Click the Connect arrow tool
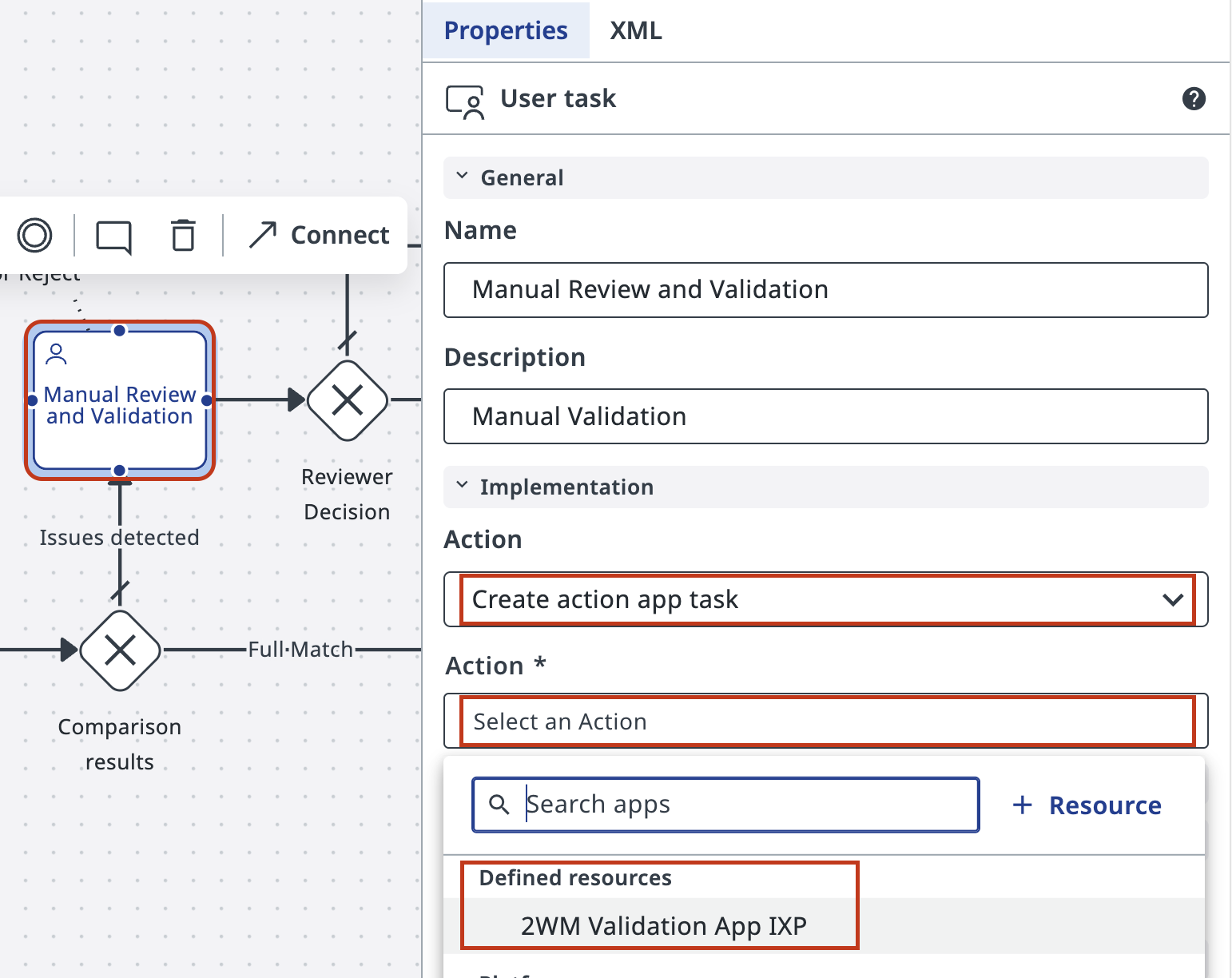The width and height of the screenshot is (1232, 978). point(318,235)
